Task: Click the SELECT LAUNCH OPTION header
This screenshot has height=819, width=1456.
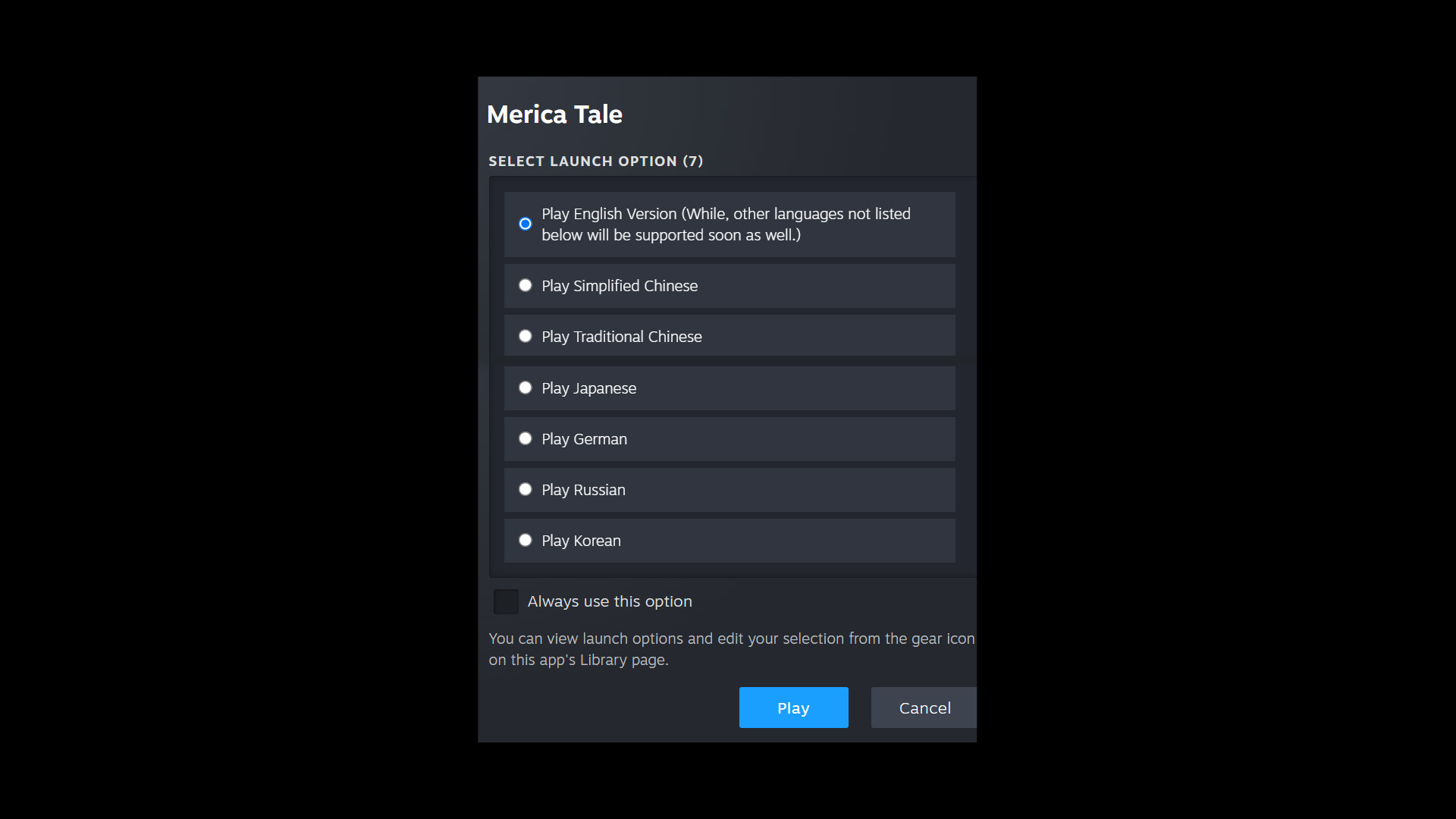Action: (596, 161)
